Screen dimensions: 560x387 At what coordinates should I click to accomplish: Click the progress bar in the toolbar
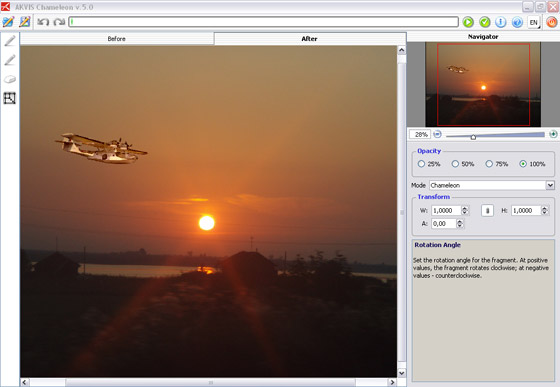264,22
